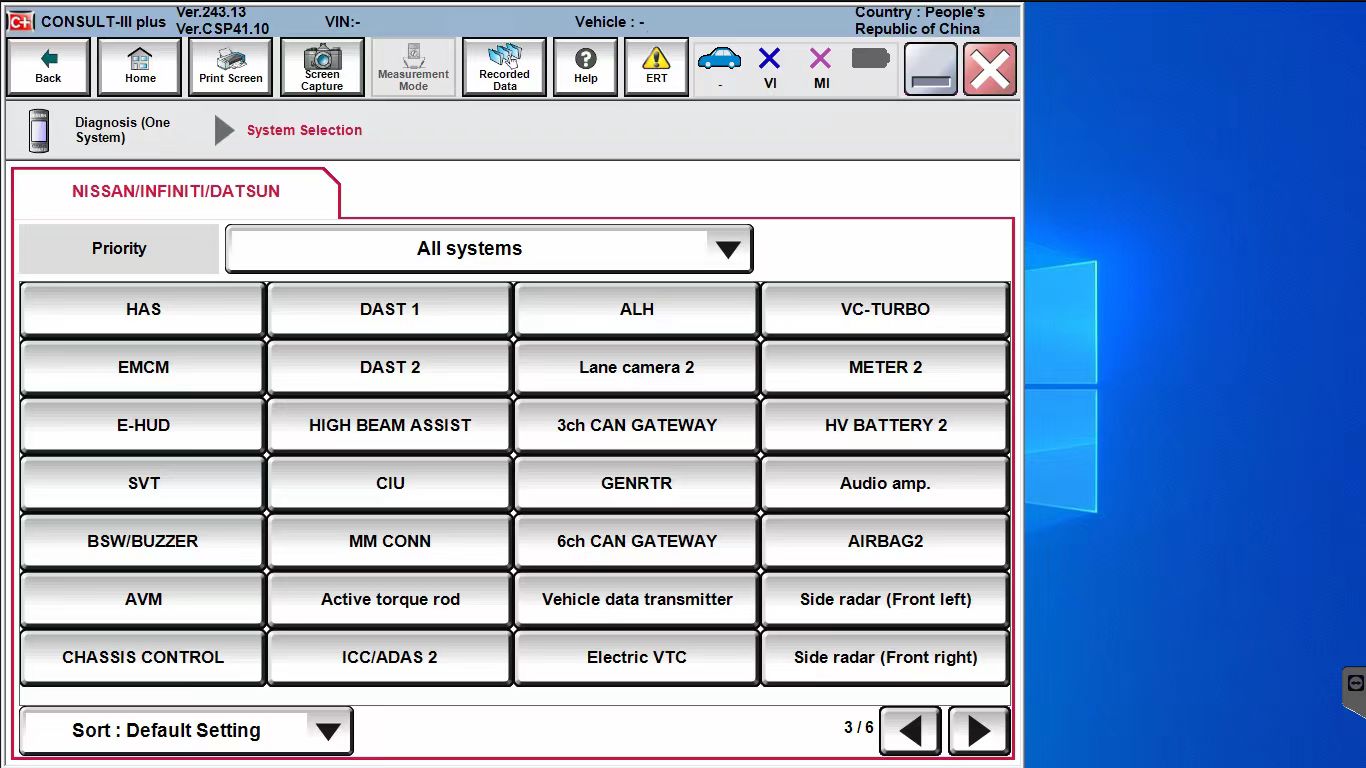The image size is (1366, 768).
Task: Click the VI connection status icon
Action: tap(769, 59)
